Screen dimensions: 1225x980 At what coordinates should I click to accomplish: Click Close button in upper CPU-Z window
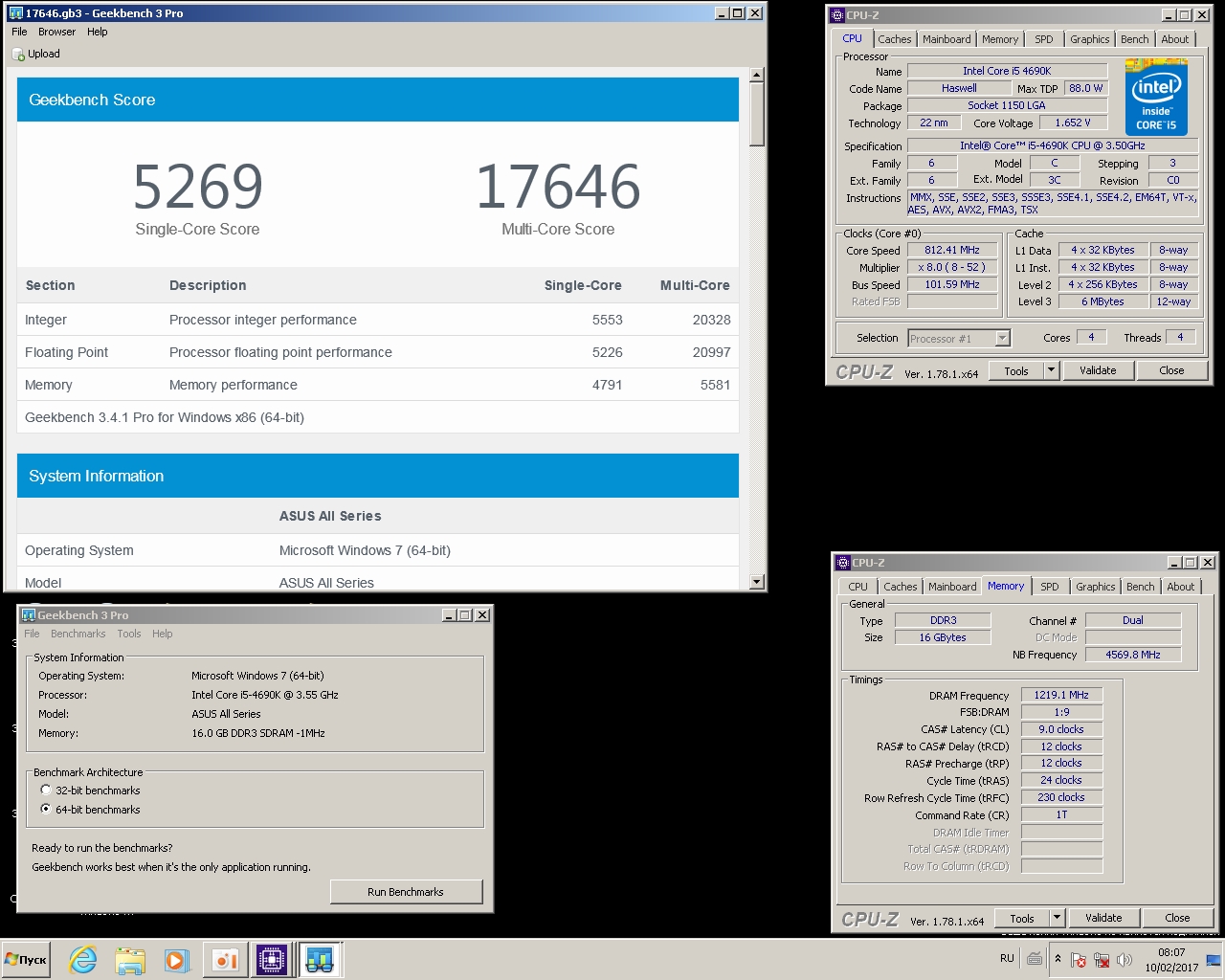(1172, 370)
